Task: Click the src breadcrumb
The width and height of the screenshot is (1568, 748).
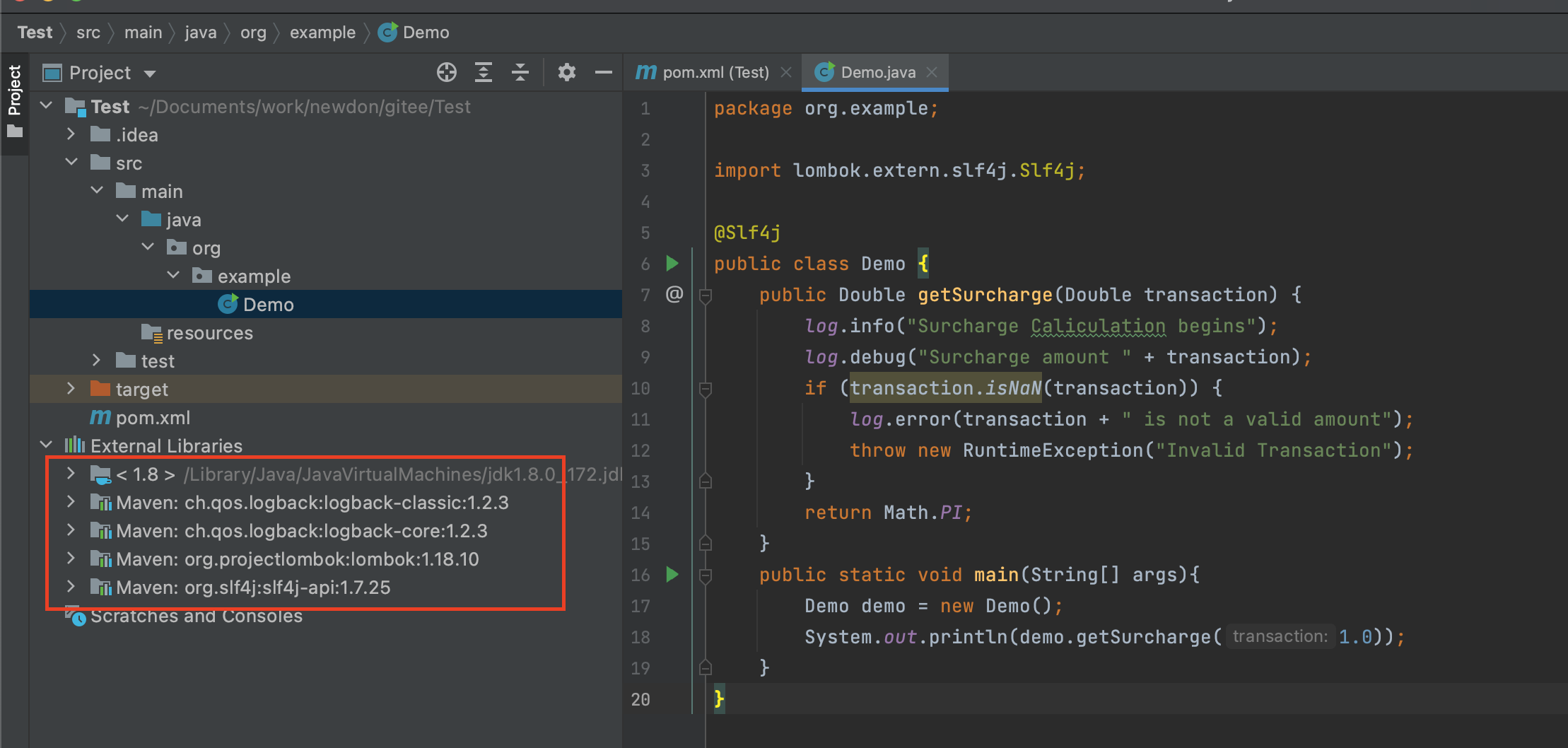Action: [x=88, y=33]
